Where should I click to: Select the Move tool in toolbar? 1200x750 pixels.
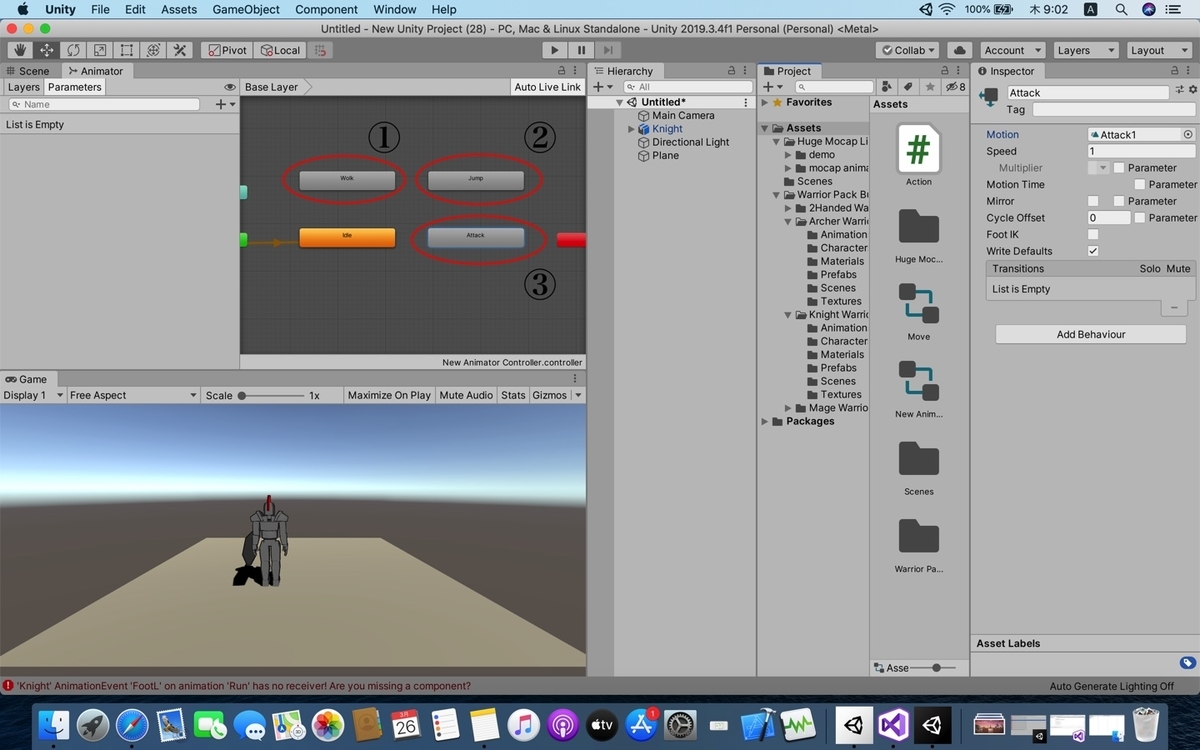pyautogui.click(x=47, y=50)
